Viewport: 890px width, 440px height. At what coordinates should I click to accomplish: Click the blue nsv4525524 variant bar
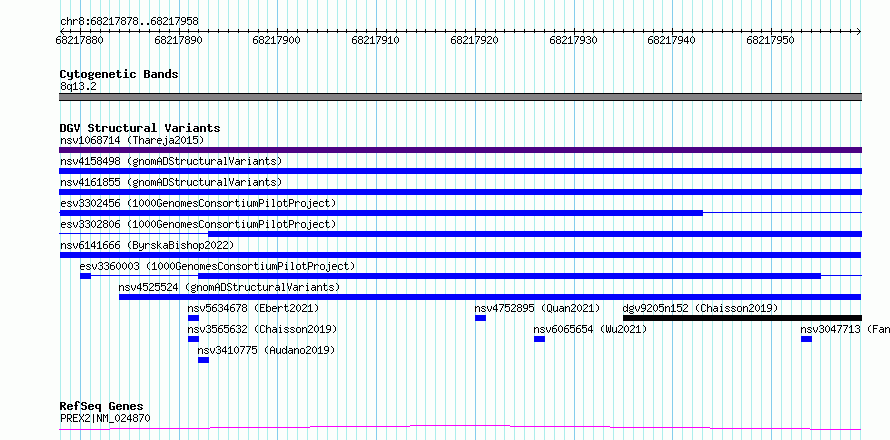coord(490,297)
